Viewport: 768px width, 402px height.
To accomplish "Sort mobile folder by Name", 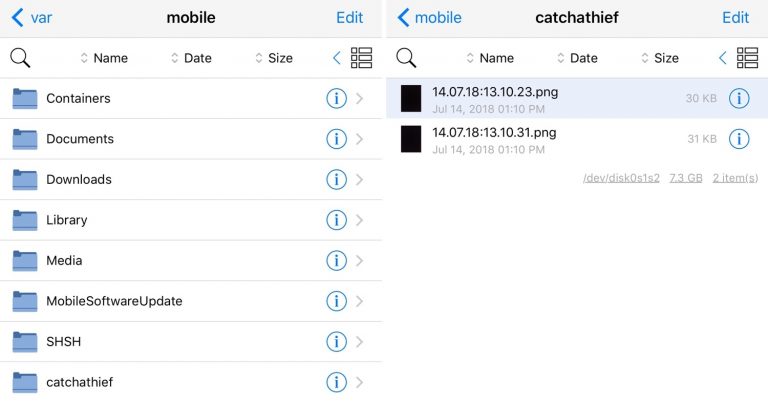I will [x=104, y=58].
